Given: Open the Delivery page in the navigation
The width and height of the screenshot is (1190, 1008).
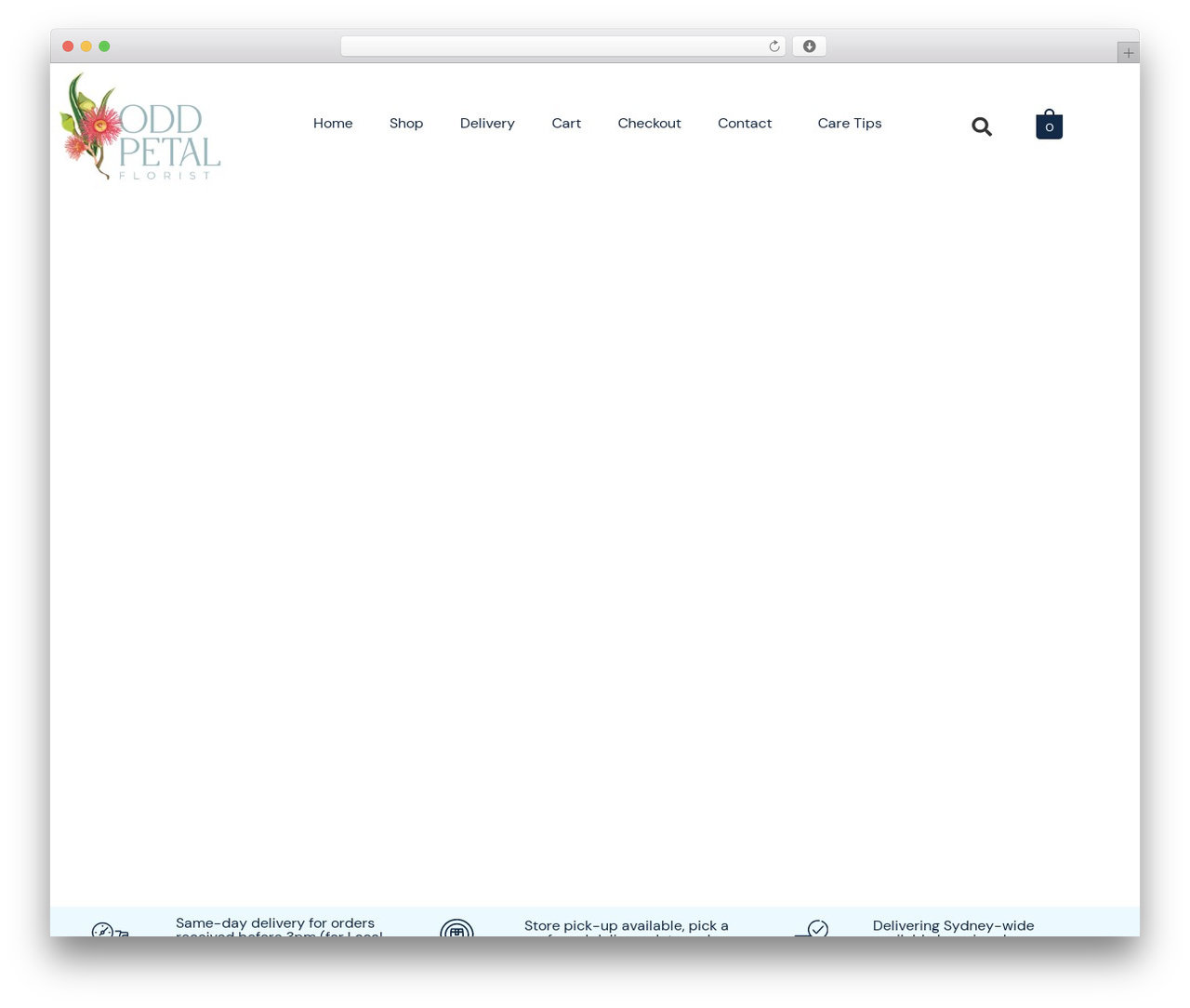Looking at the screenshot, I should [487, 124].
